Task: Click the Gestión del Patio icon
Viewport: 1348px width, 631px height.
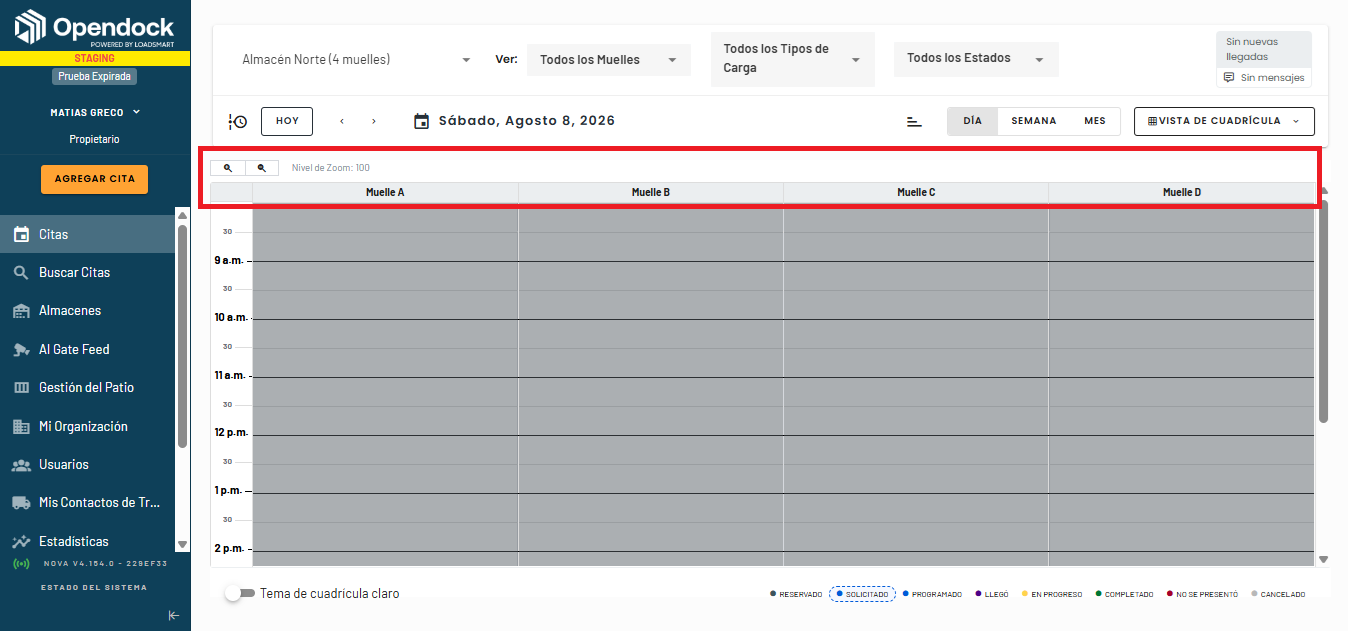Action: click(x=21, y=388)
